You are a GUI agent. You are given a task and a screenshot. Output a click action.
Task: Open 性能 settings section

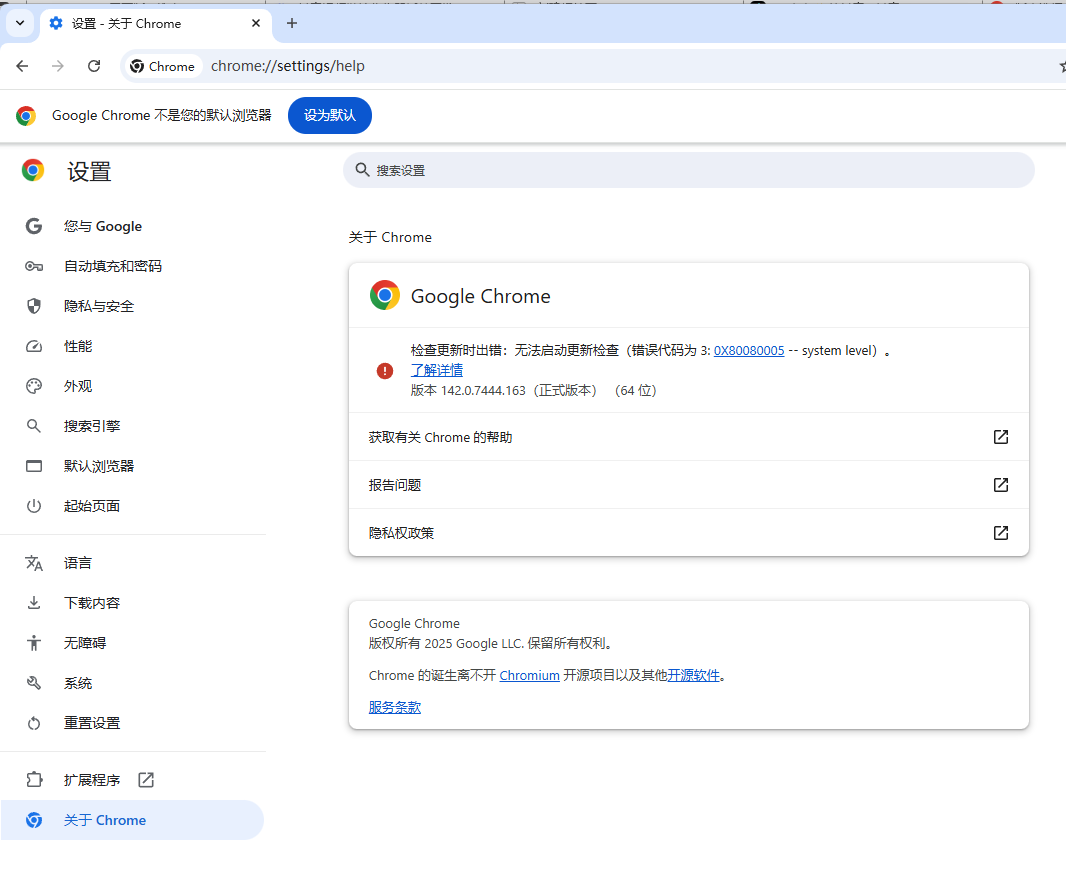click(133, 347)
